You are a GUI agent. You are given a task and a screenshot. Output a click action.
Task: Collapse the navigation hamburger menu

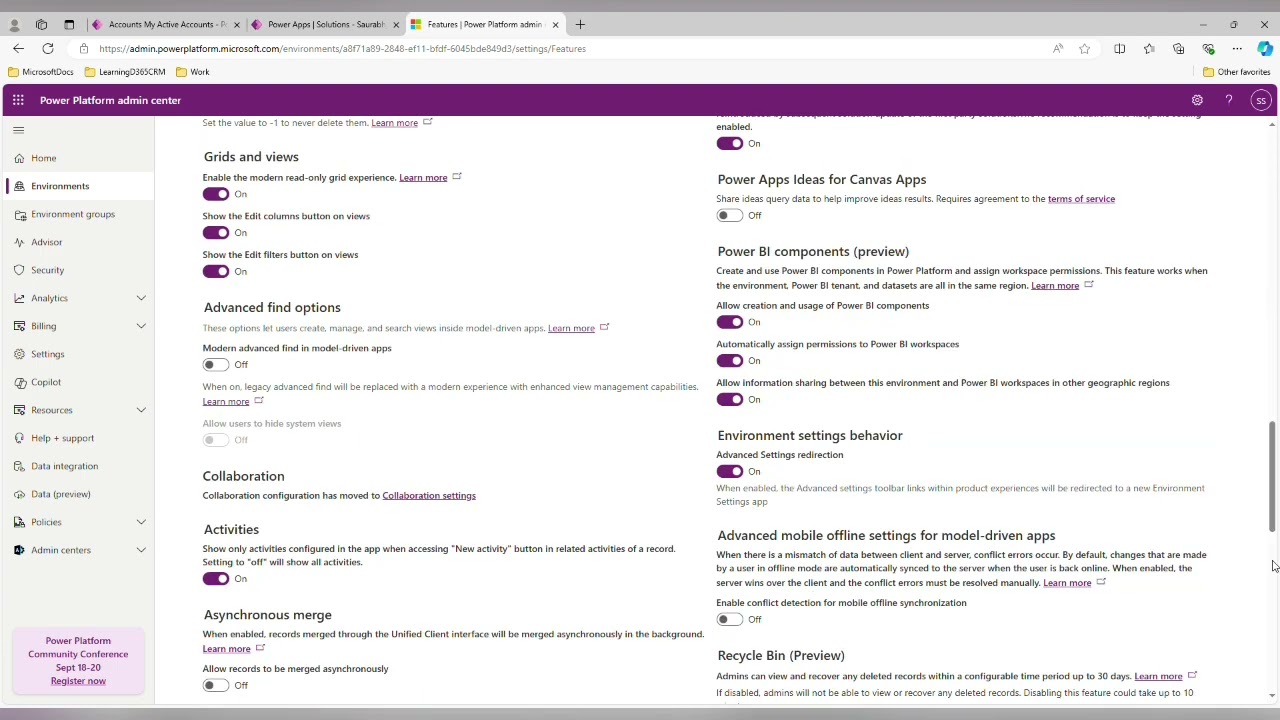click(18, 130)
